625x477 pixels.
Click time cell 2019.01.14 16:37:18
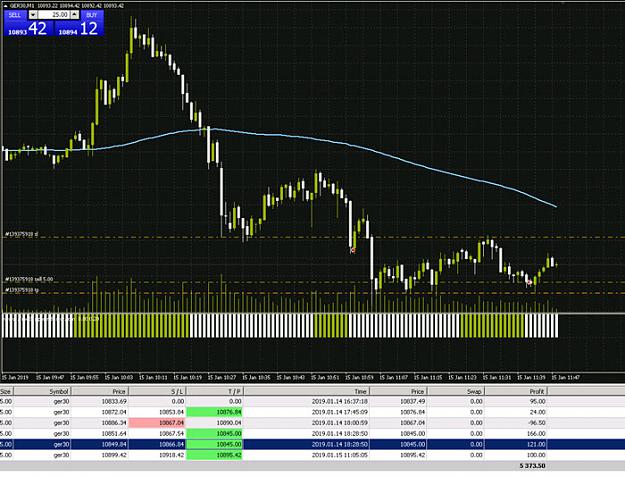pos(340,401)
